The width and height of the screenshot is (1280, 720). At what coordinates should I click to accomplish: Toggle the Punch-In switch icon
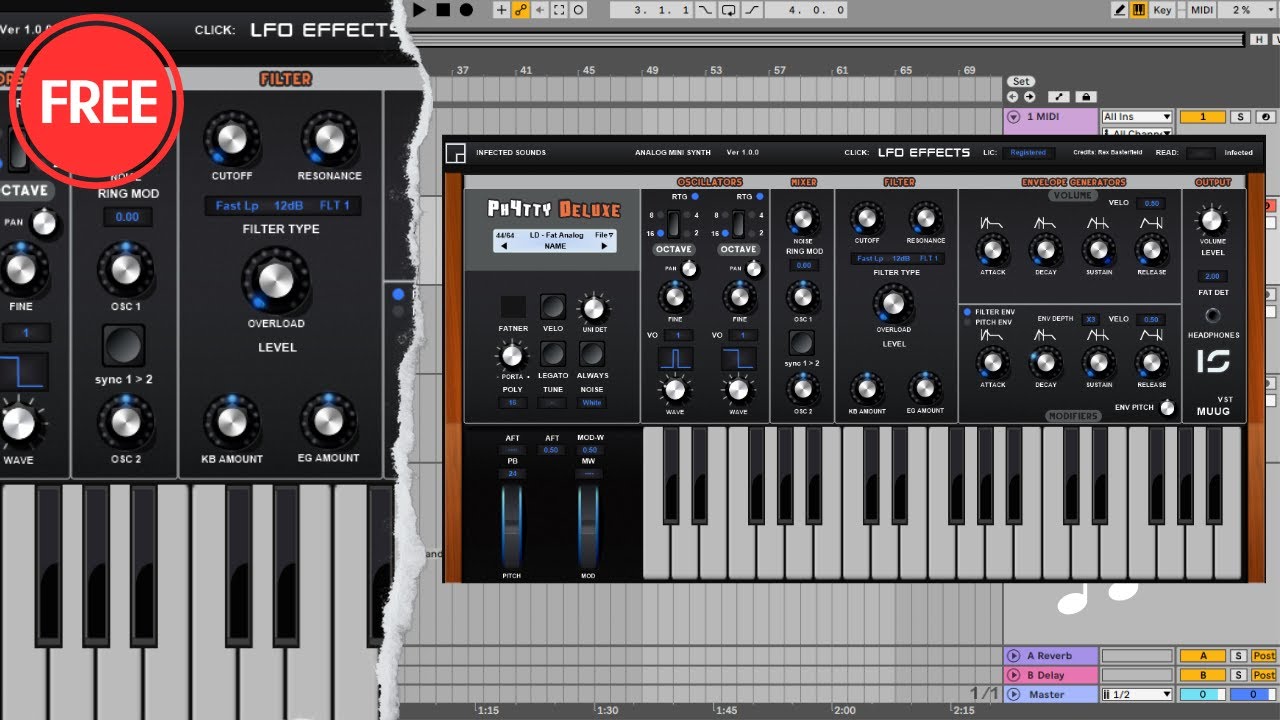click(x=707, y=10)
